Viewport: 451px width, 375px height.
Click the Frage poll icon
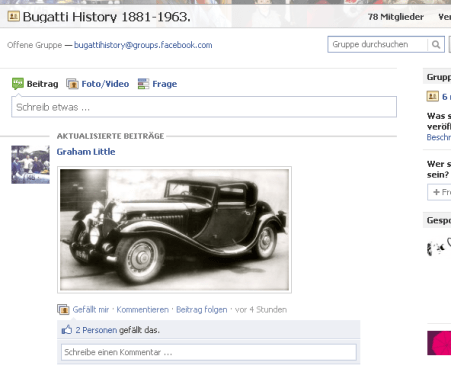click(143, 84)
